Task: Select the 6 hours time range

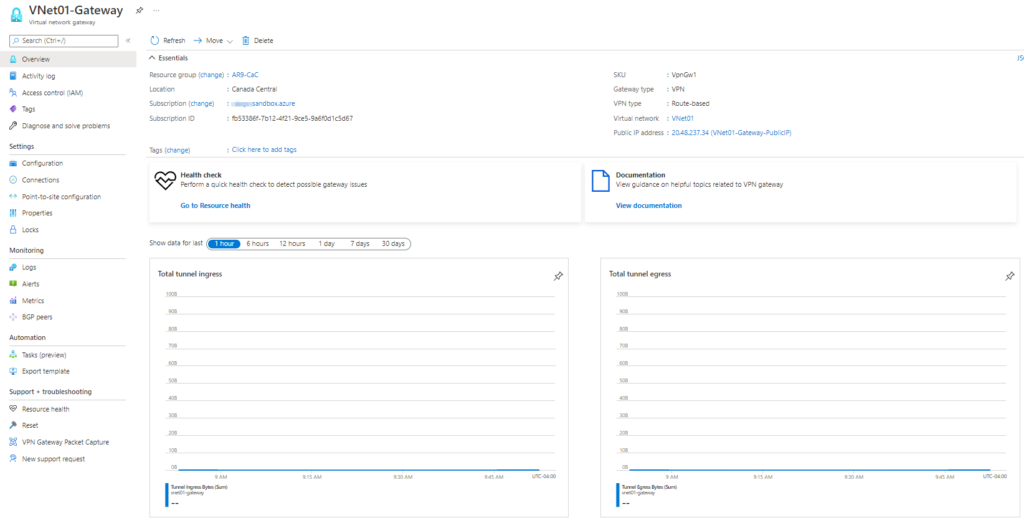Action: 257,244
